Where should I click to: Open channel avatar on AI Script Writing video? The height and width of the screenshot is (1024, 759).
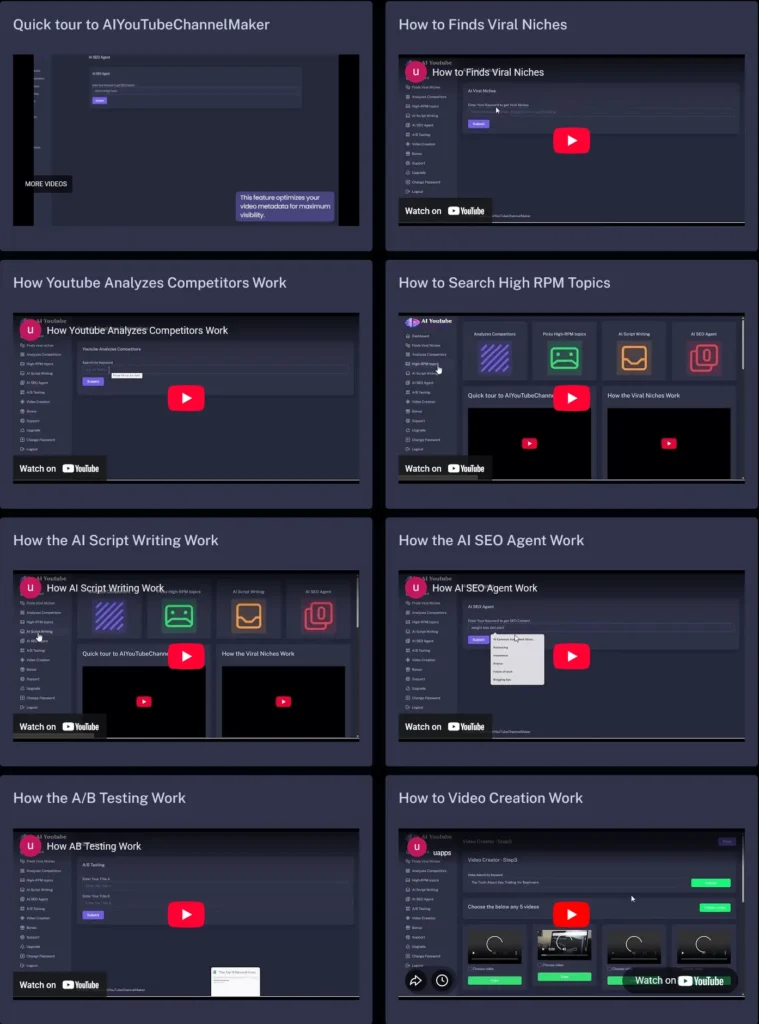point(30,588)
